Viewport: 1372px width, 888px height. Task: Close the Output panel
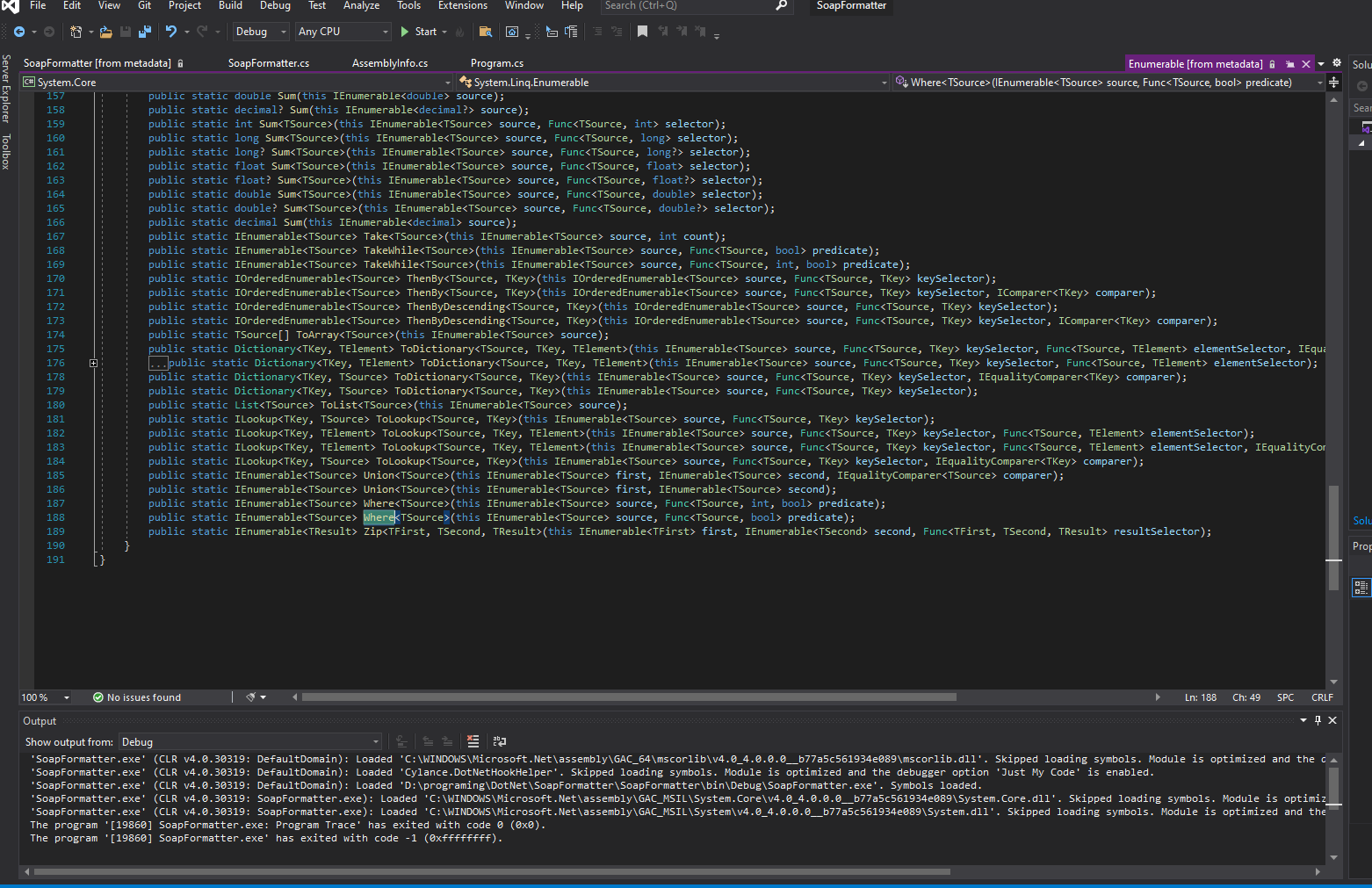[1332, 720]
